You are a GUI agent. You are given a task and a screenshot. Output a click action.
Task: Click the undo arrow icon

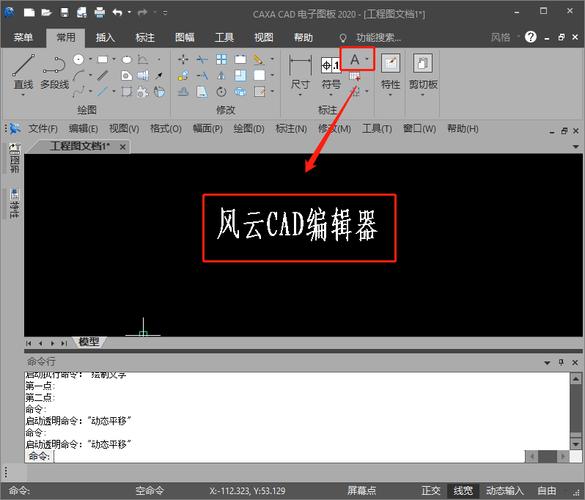pyautogui.click(x=118, y=13)
